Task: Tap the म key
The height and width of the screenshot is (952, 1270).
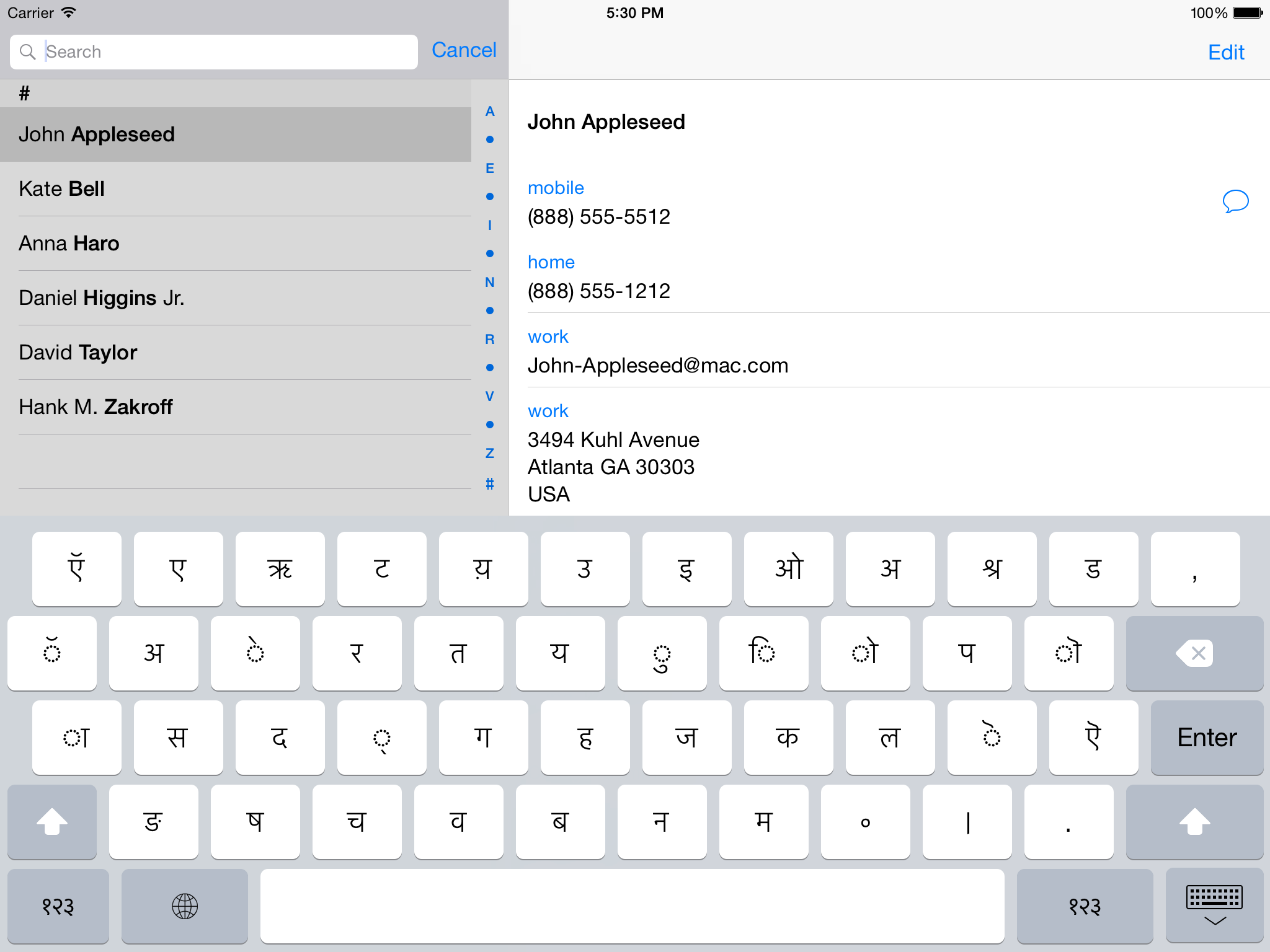Action: pos(764,822)
